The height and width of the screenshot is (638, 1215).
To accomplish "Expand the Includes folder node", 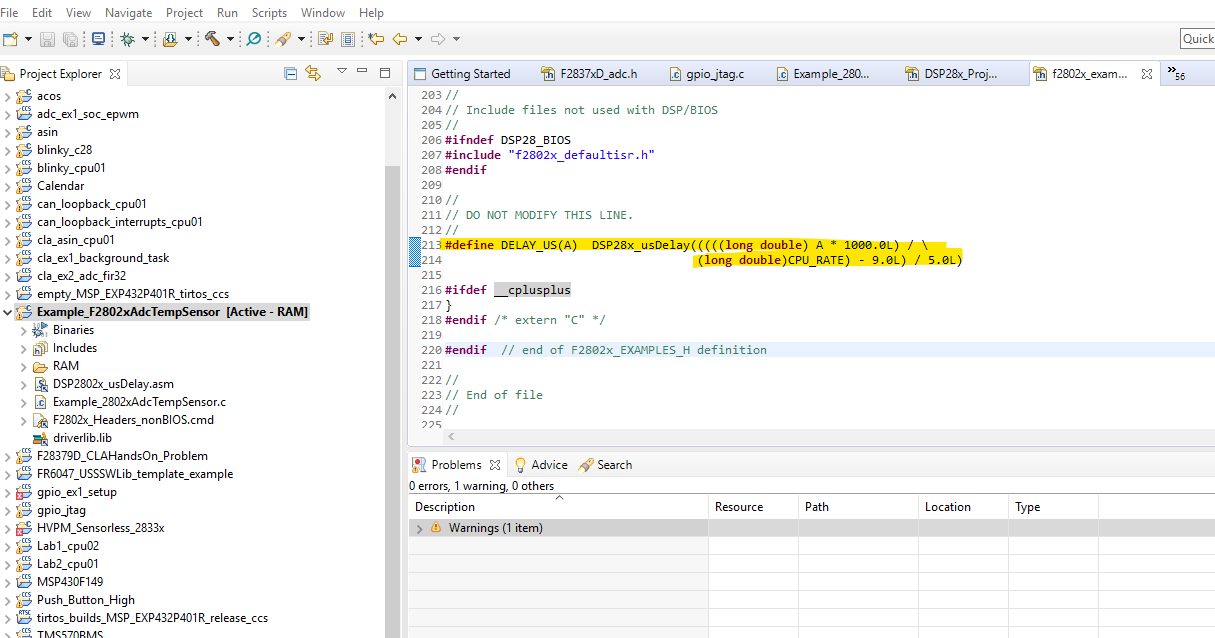I will 24,348.
